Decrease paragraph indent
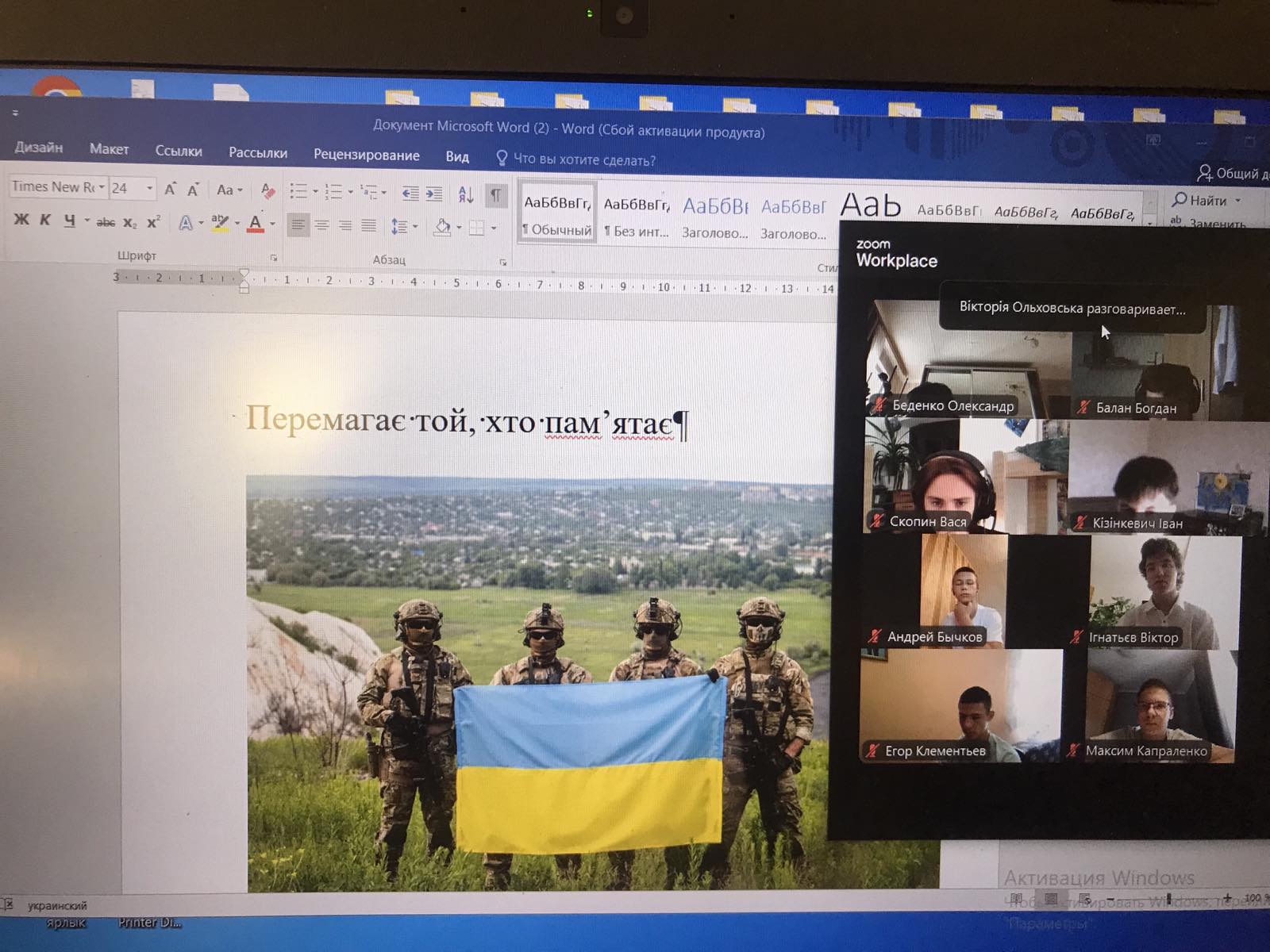The width and height of the screenshot is (1270, 952). point(410,193)
